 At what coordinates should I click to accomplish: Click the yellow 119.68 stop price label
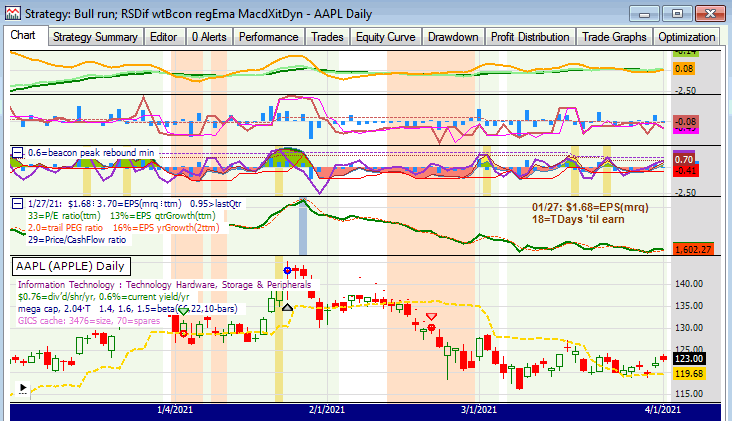coord(689,373)
